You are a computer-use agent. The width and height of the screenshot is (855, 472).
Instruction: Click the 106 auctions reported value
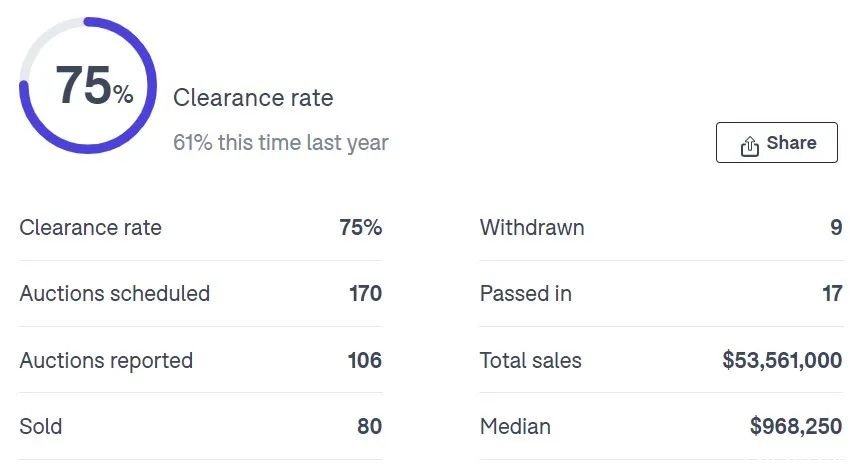(x=365, y=360)
